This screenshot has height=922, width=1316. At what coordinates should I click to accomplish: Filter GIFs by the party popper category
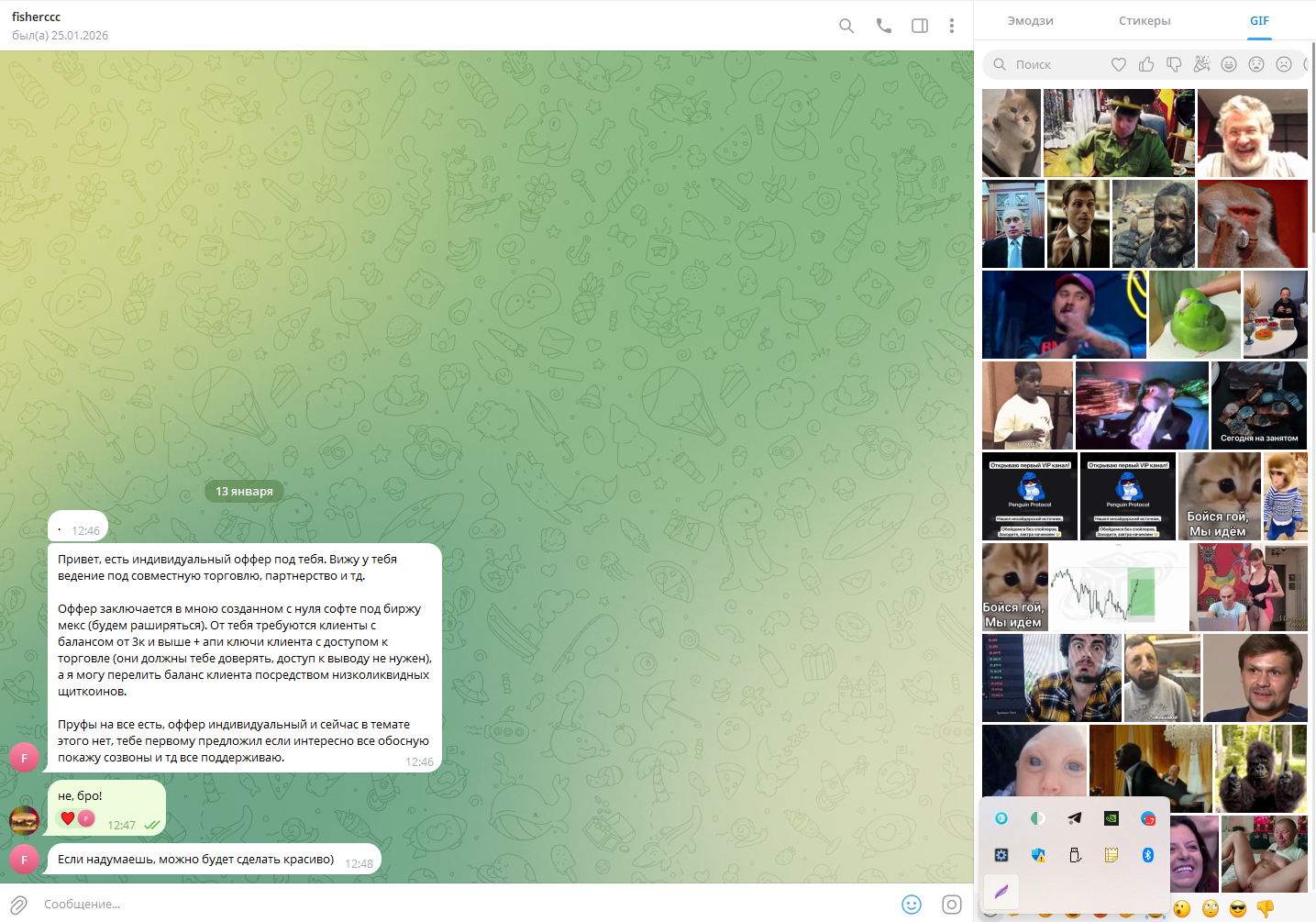[x=1201, y=64]
